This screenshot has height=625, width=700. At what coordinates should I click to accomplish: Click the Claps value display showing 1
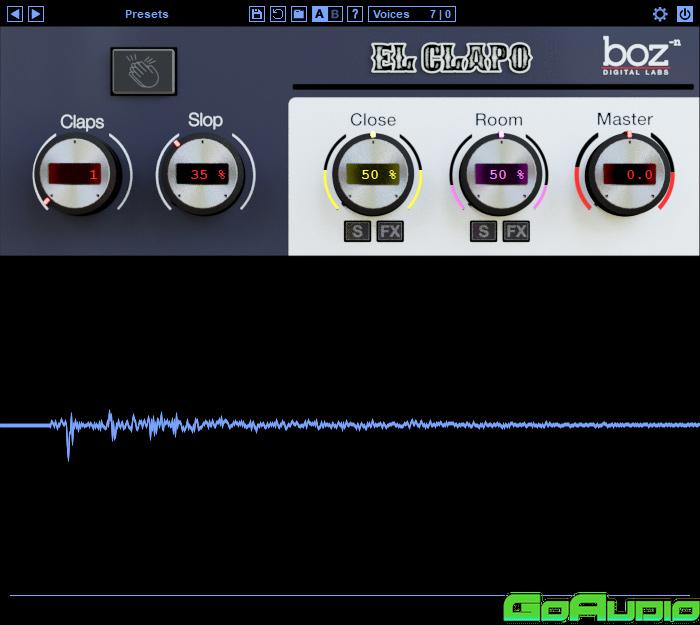coord(75,174)
